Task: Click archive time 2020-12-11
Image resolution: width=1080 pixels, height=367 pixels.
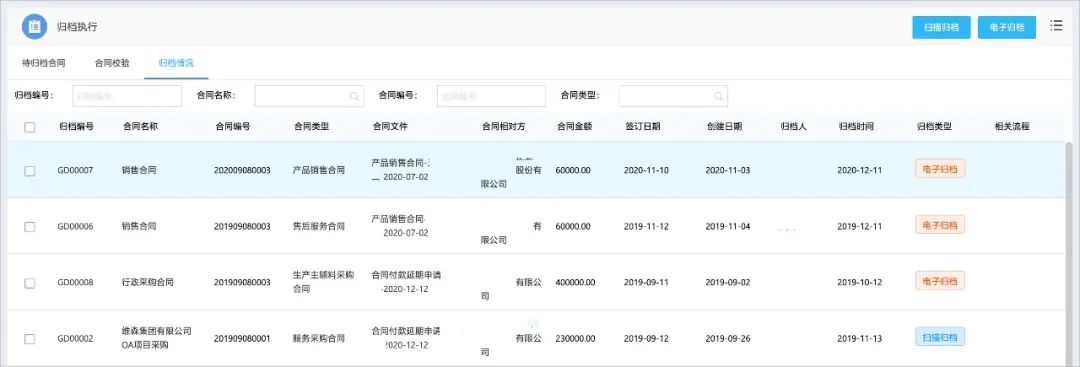Action: point(860,170)
